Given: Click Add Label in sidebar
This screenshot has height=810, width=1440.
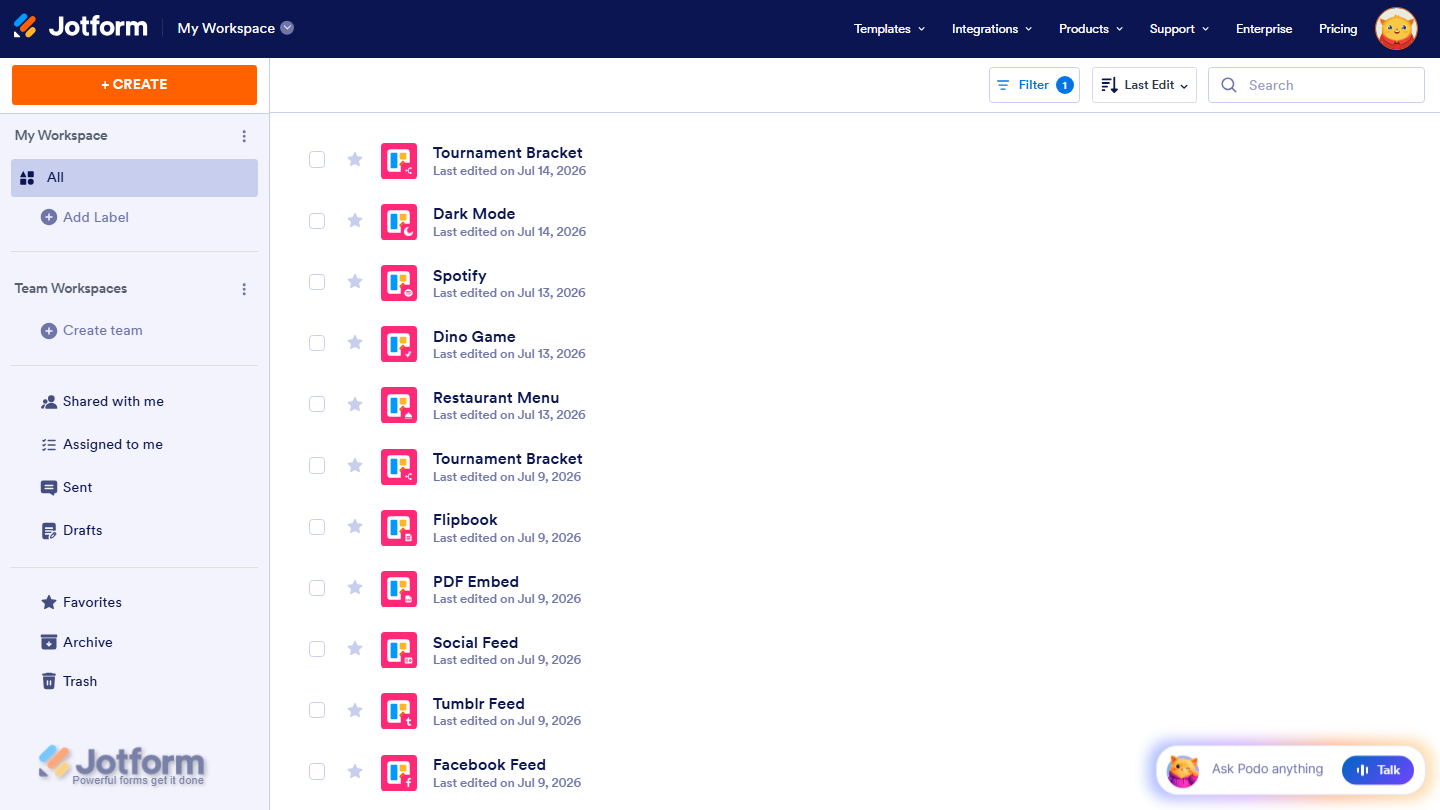Looking at the screenshot, I should click(x=85, y=217).
